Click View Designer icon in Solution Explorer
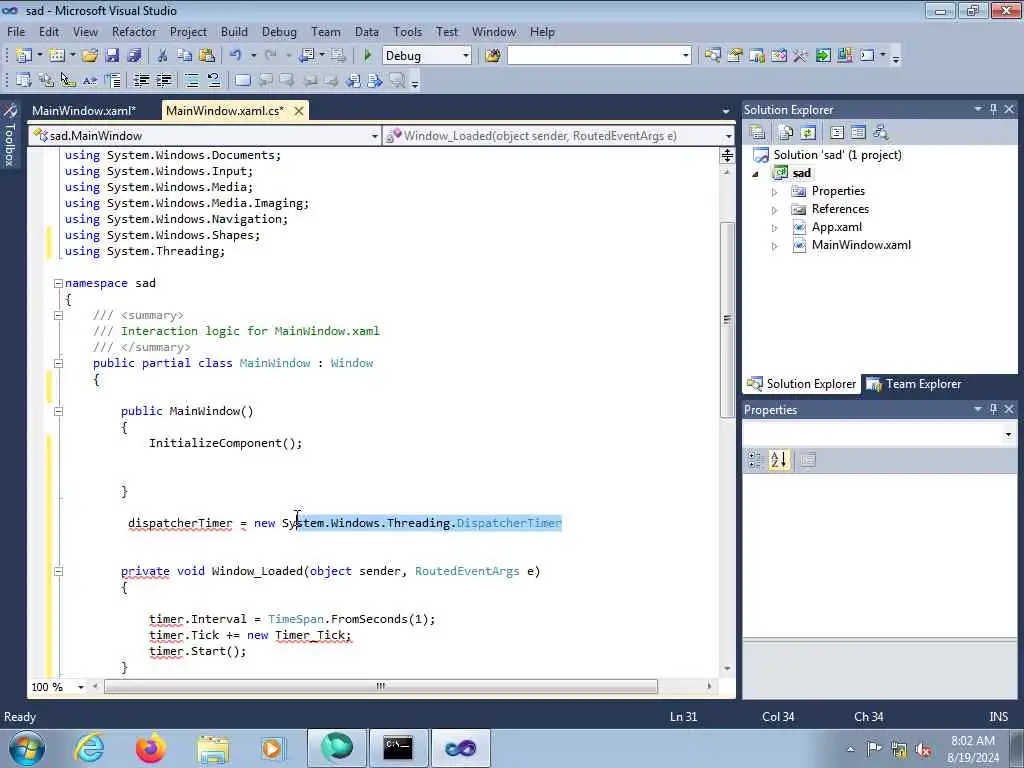This screenshot has height=768, width=1024. [x=858, y=133]
